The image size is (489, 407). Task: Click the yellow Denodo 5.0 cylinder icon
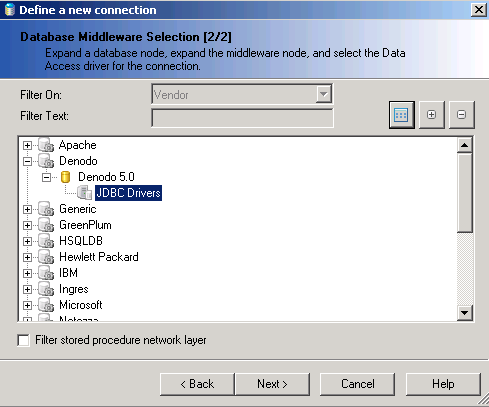(x=66, y=177)
